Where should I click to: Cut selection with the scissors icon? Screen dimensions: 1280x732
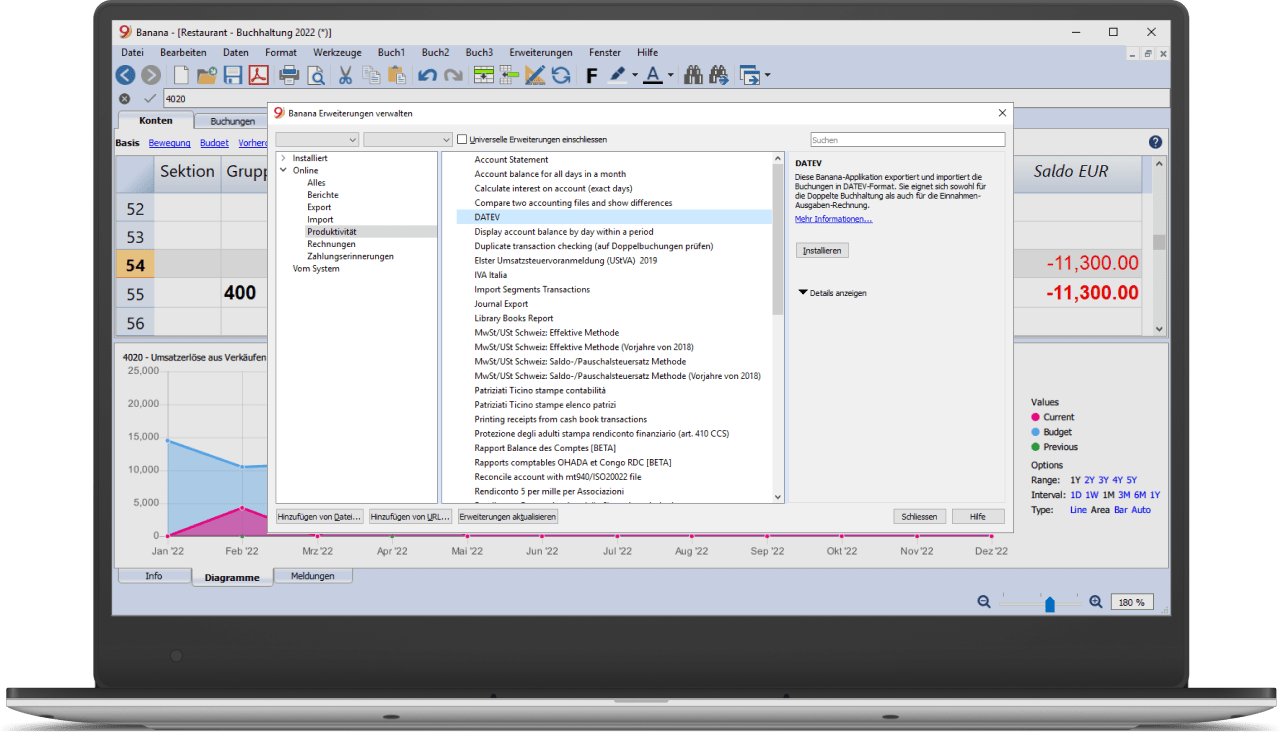tap(345, 75)
